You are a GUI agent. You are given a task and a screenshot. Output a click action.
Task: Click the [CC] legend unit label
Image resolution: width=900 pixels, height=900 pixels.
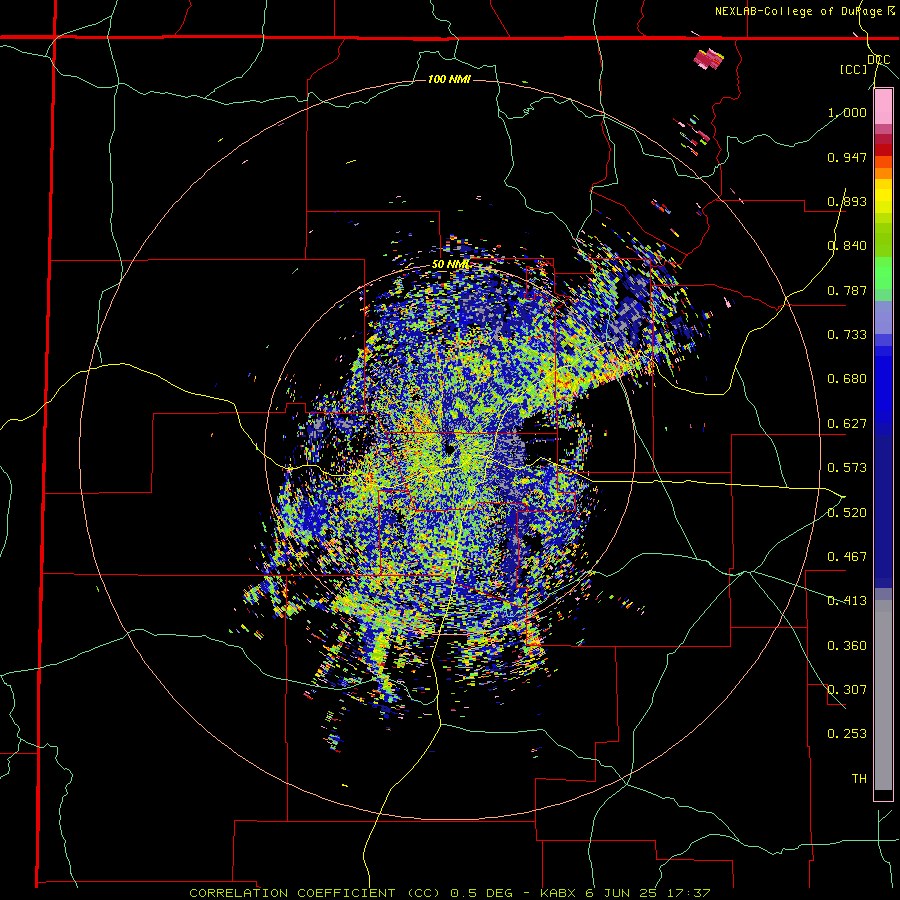coord(854,69)
